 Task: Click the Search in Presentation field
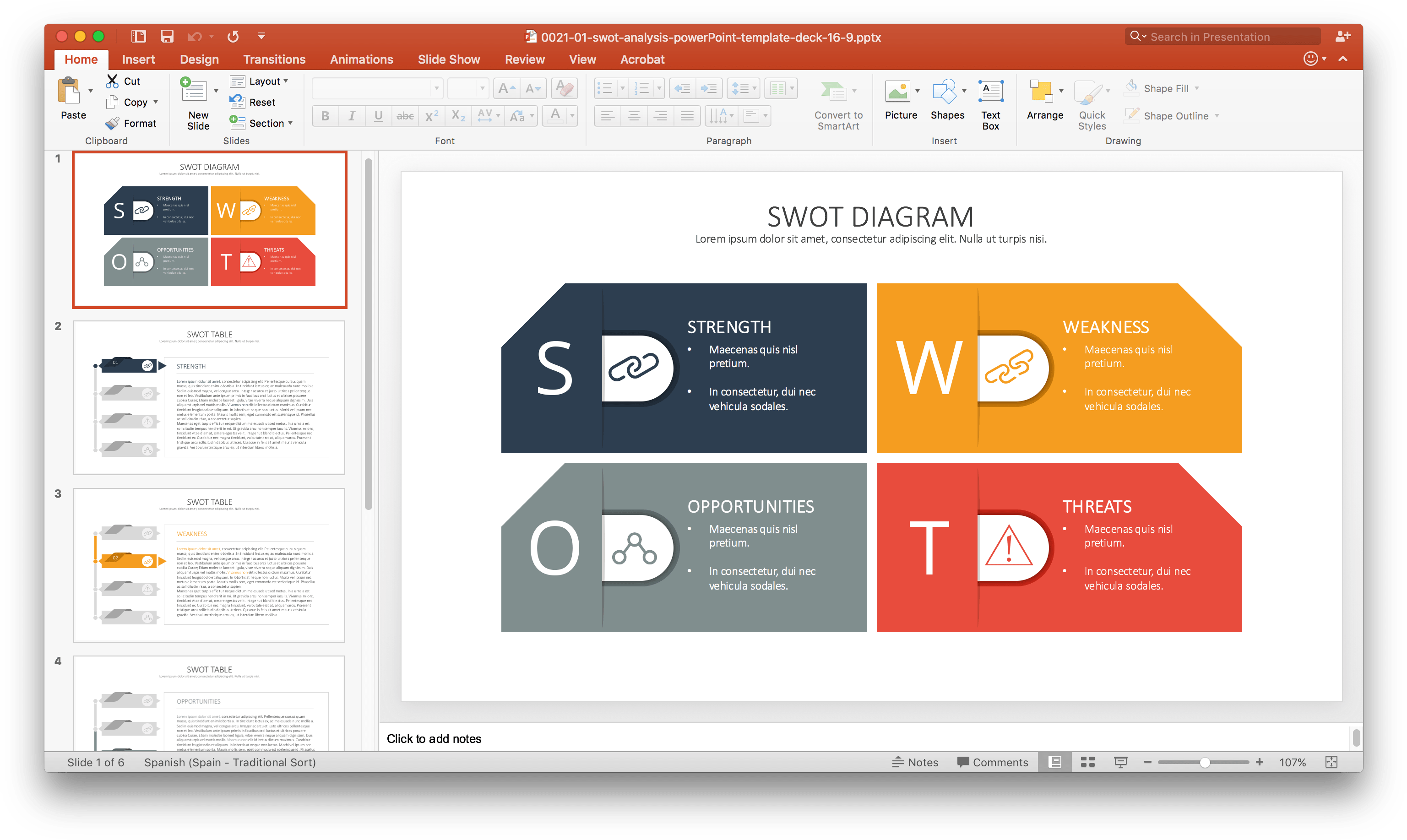pyautogui.click(x=1222, y=37)
